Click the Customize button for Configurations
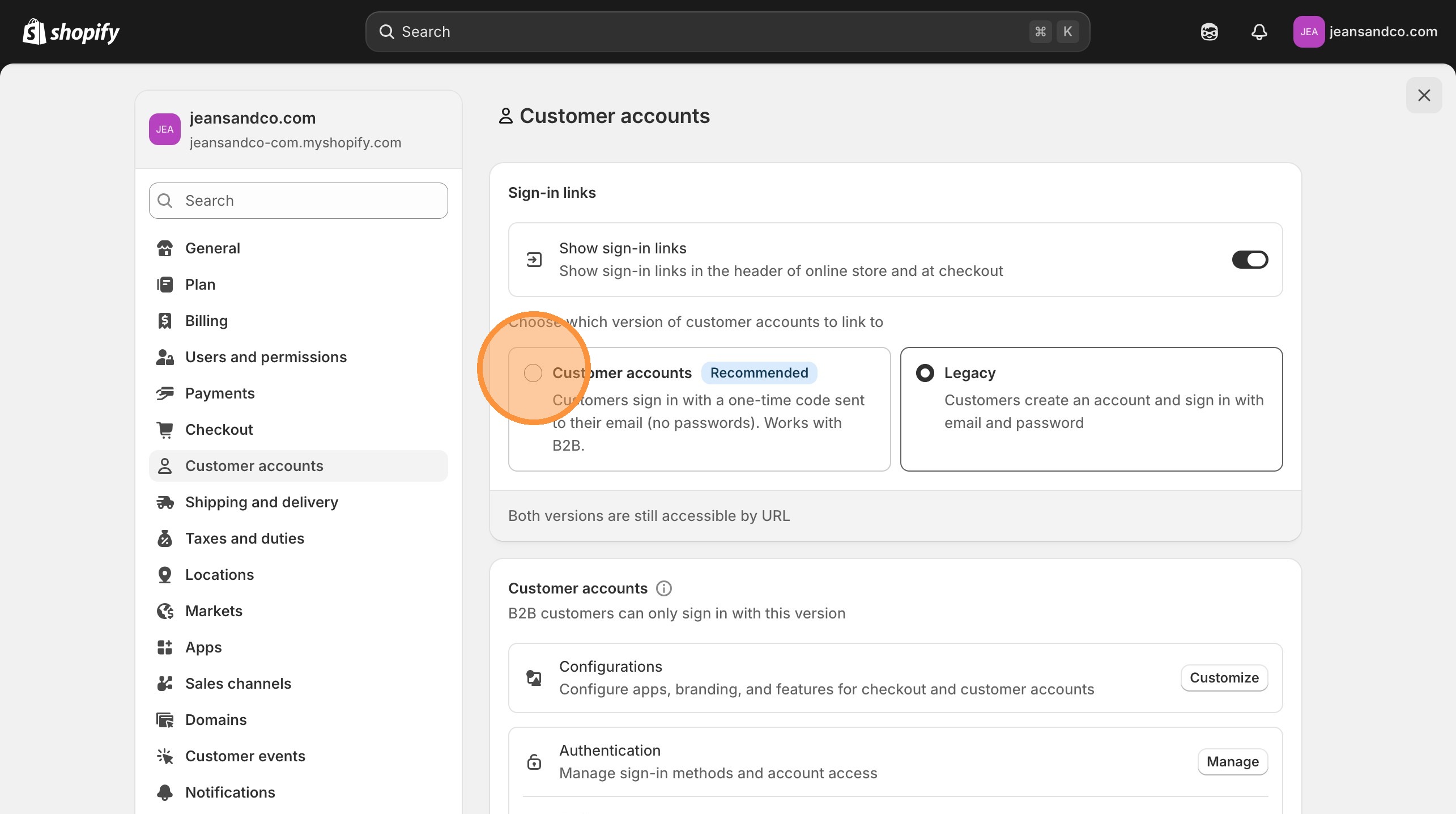 1225,678
